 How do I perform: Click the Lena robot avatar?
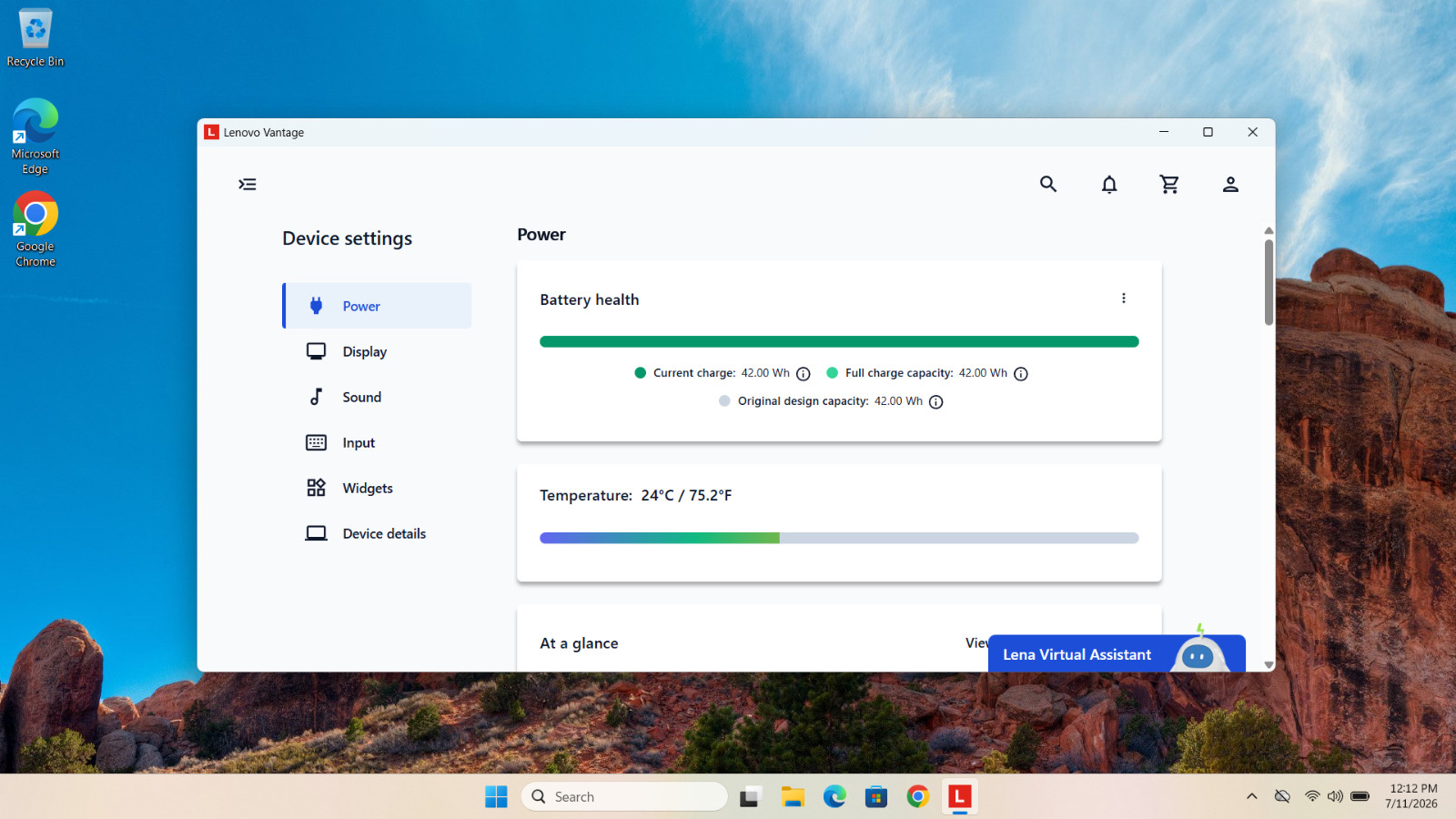(x=1198, y=652)
